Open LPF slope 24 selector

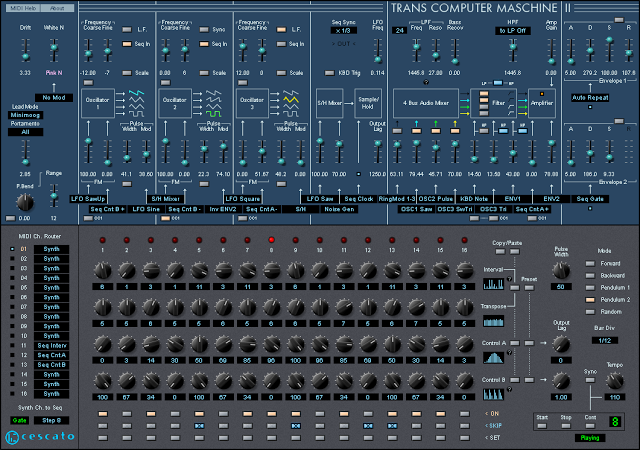(399, 31)
